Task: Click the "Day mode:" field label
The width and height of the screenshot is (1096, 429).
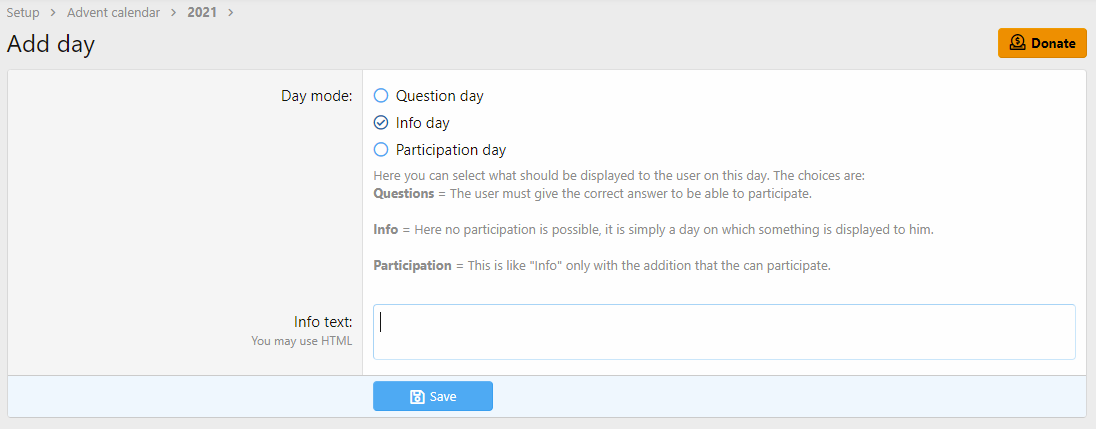Action: pos(316,96)
